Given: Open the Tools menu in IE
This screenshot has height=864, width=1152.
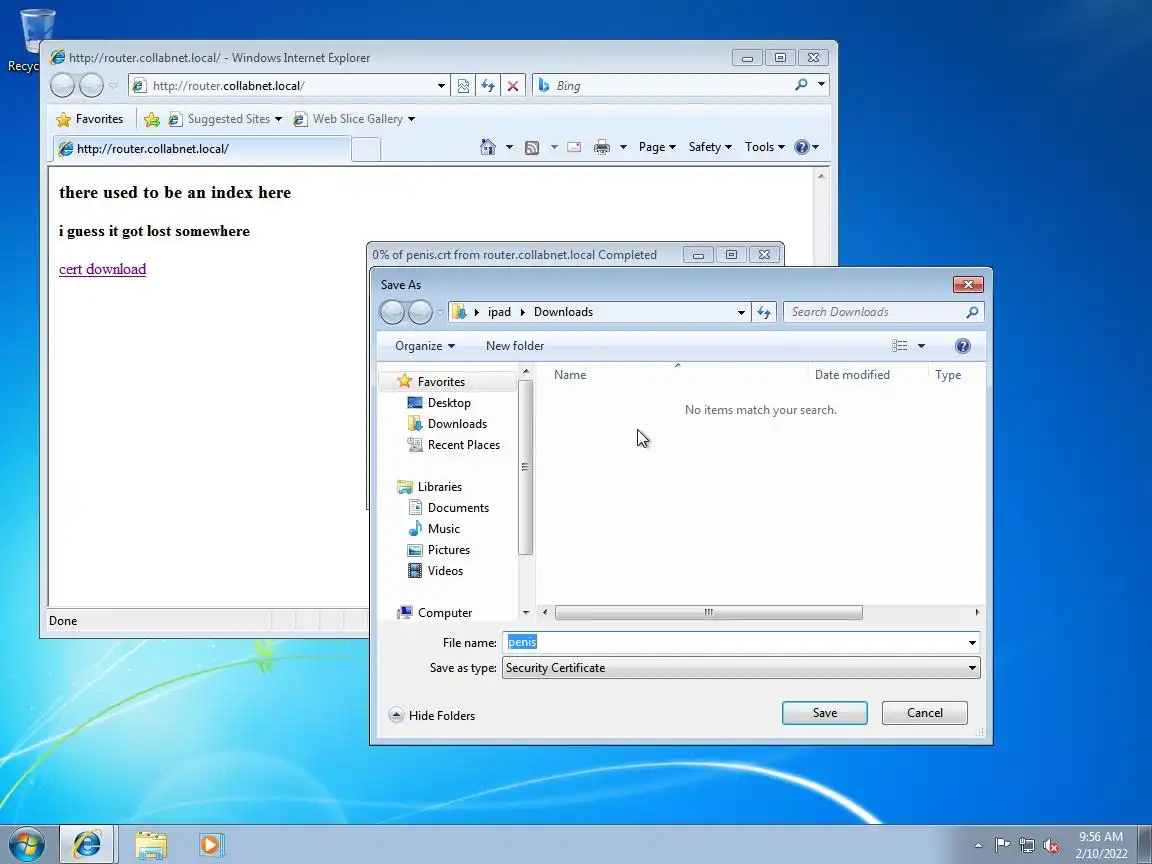Looking at the screenshot, I should click(x=764, y=147).
